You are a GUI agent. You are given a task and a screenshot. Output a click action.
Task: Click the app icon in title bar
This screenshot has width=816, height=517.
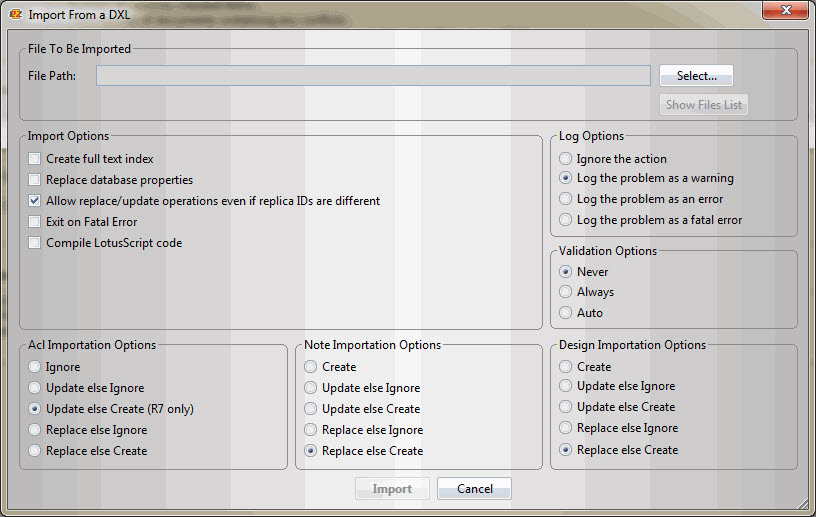pos(15,15)
